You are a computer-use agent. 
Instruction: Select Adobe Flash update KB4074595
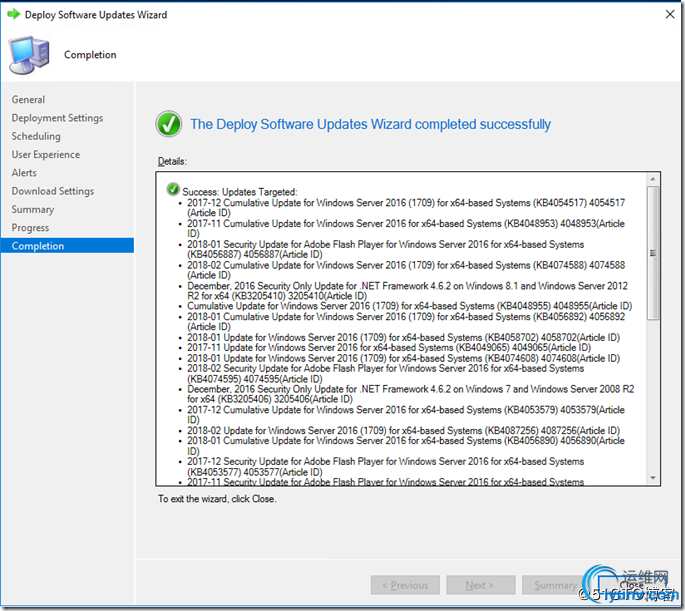click(385, 373)
